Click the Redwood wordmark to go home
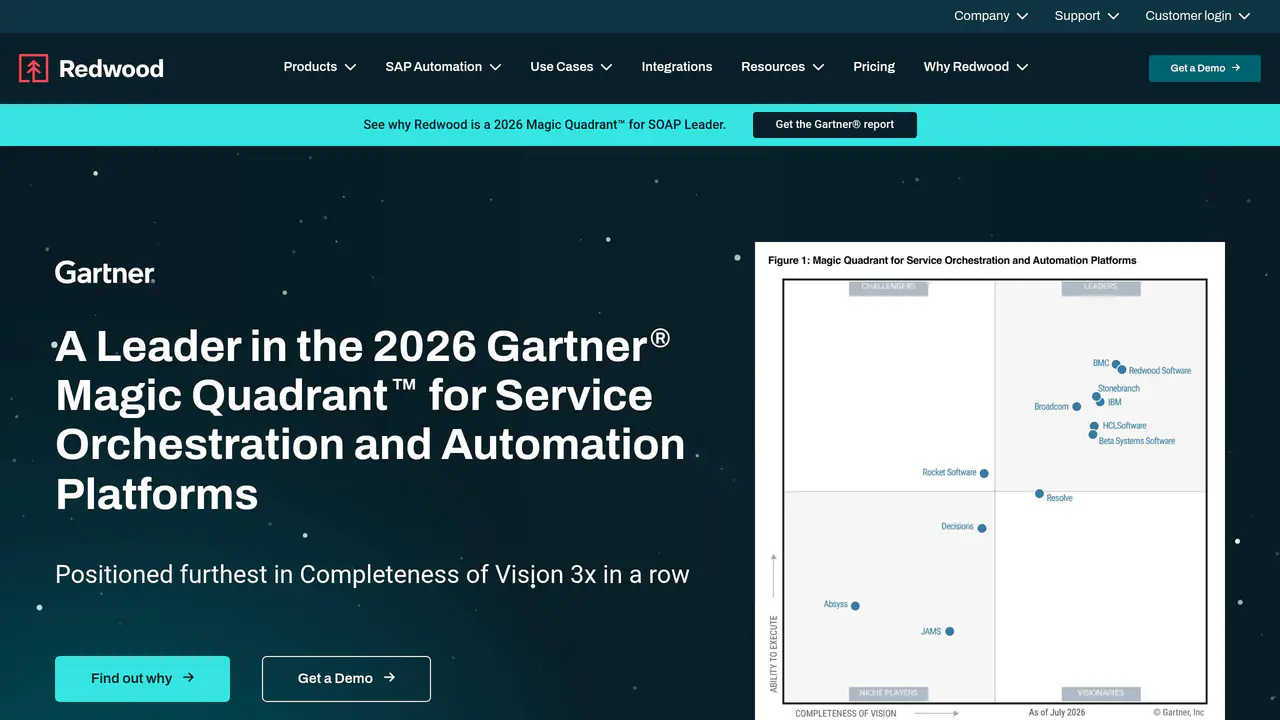 pos(111,68)
